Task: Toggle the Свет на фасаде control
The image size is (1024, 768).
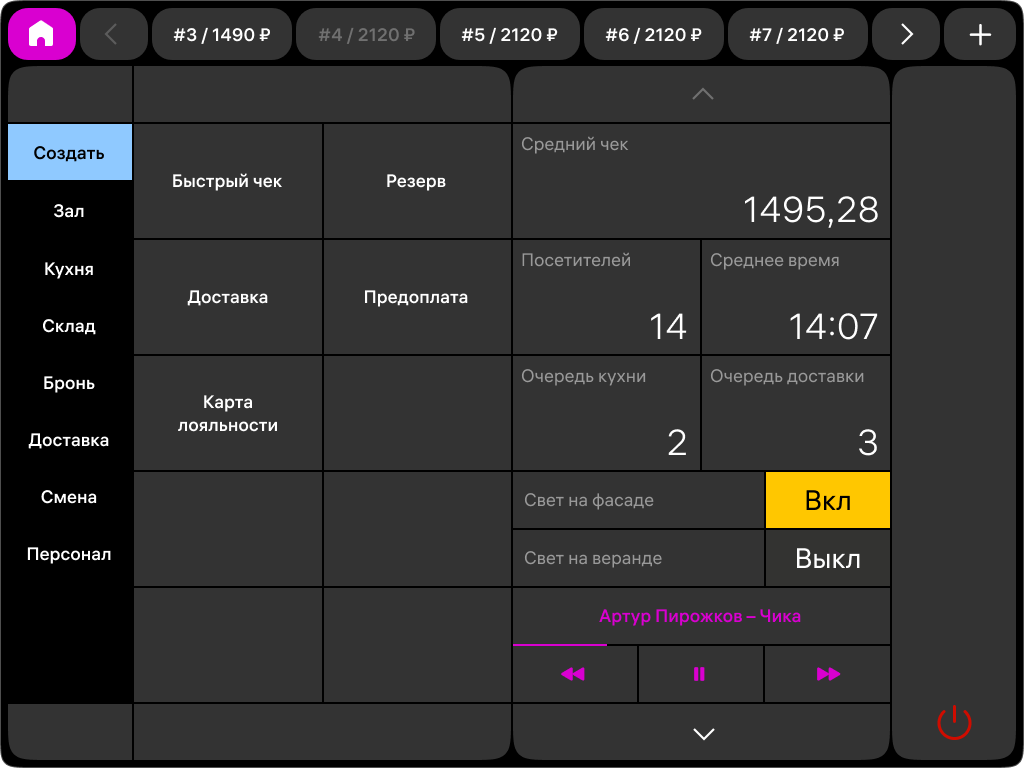Action: (638, 499)
